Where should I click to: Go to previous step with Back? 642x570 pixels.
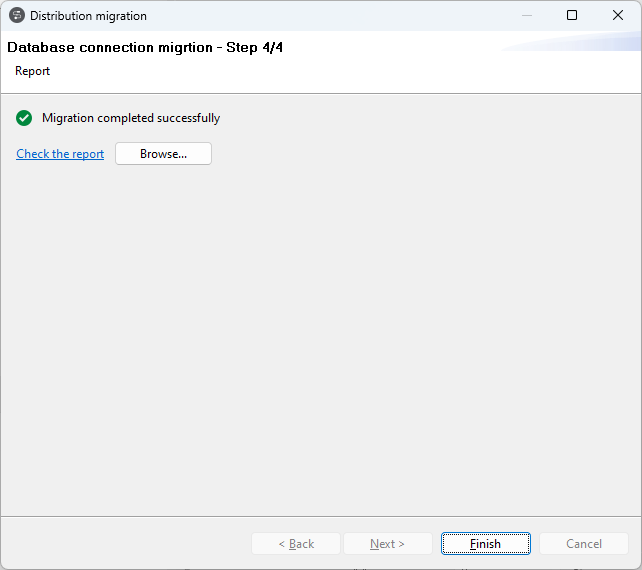[x=296, y=544]
